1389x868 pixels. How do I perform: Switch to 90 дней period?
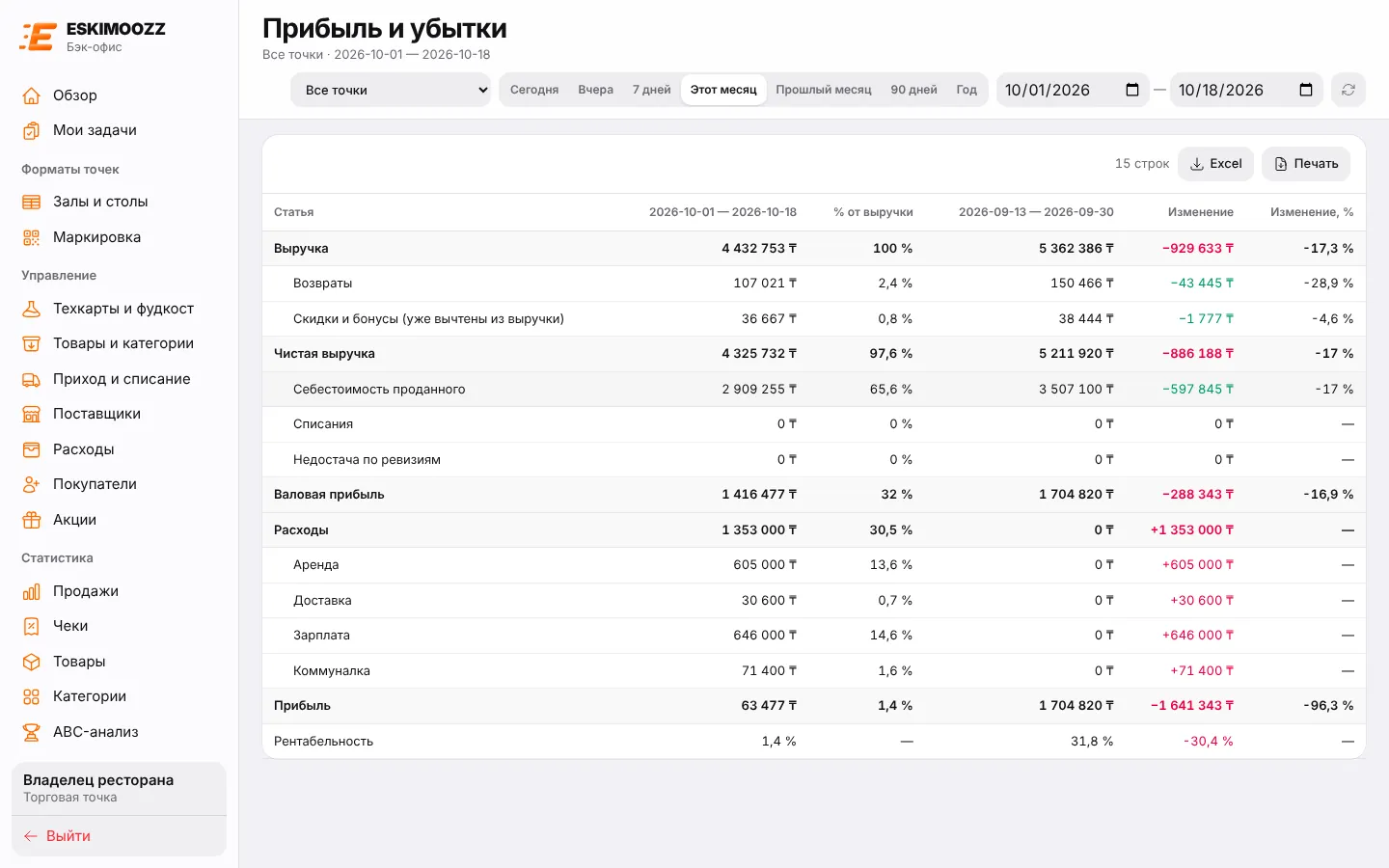(x=914, y=90)
